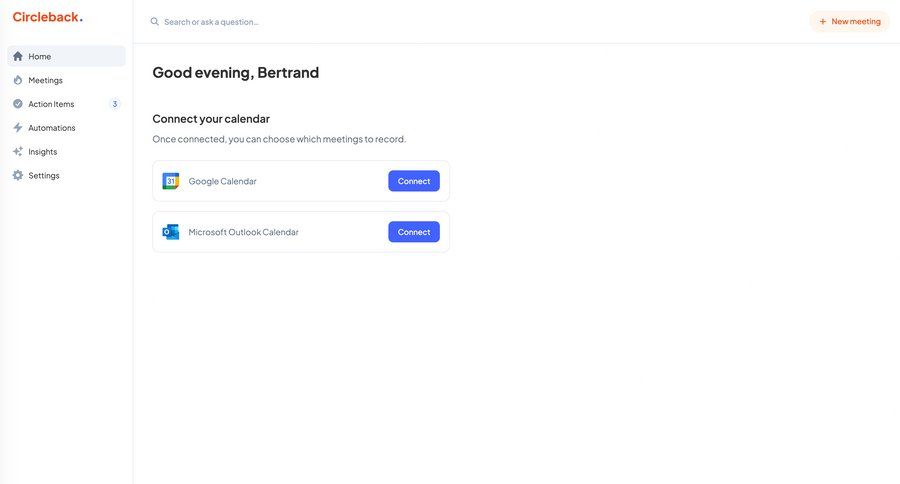Viewport: 900px width, 484px height.
Task: Click the Google Calendar logo icon
Action: (171, 181)
